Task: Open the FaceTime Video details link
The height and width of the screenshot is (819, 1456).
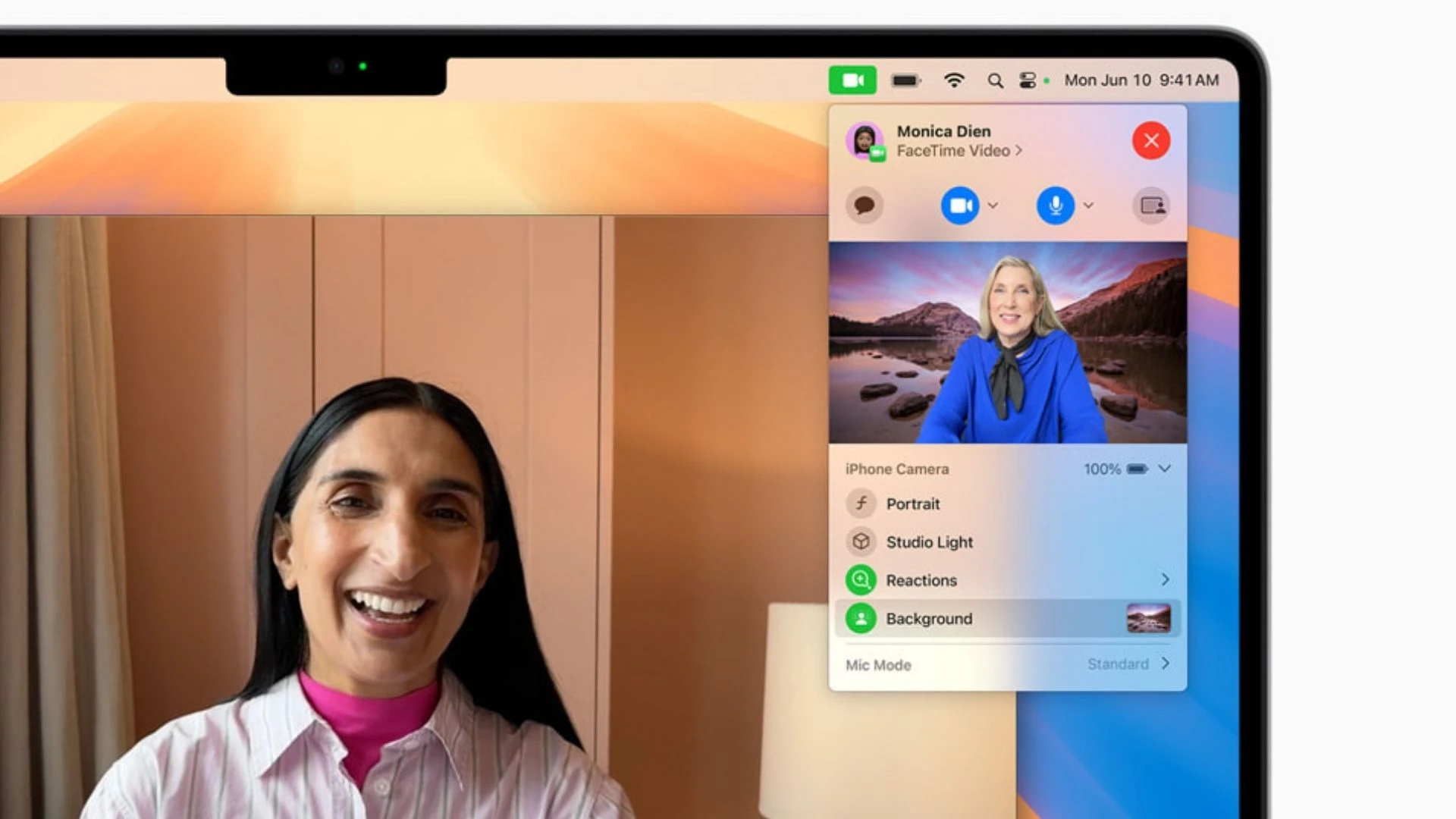Action: (959, 151)
